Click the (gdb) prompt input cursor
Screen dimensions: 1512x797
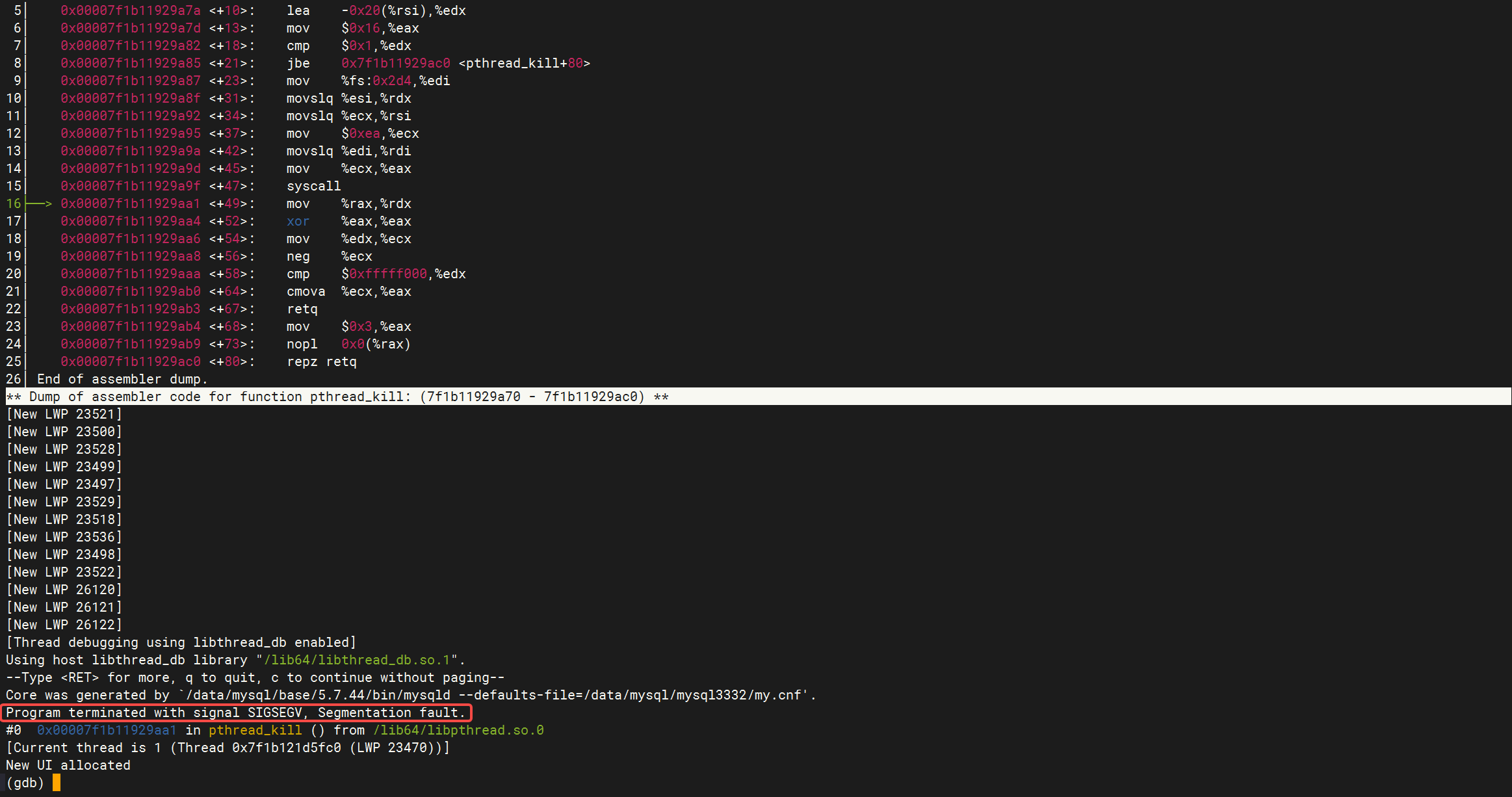pos(57,783)
